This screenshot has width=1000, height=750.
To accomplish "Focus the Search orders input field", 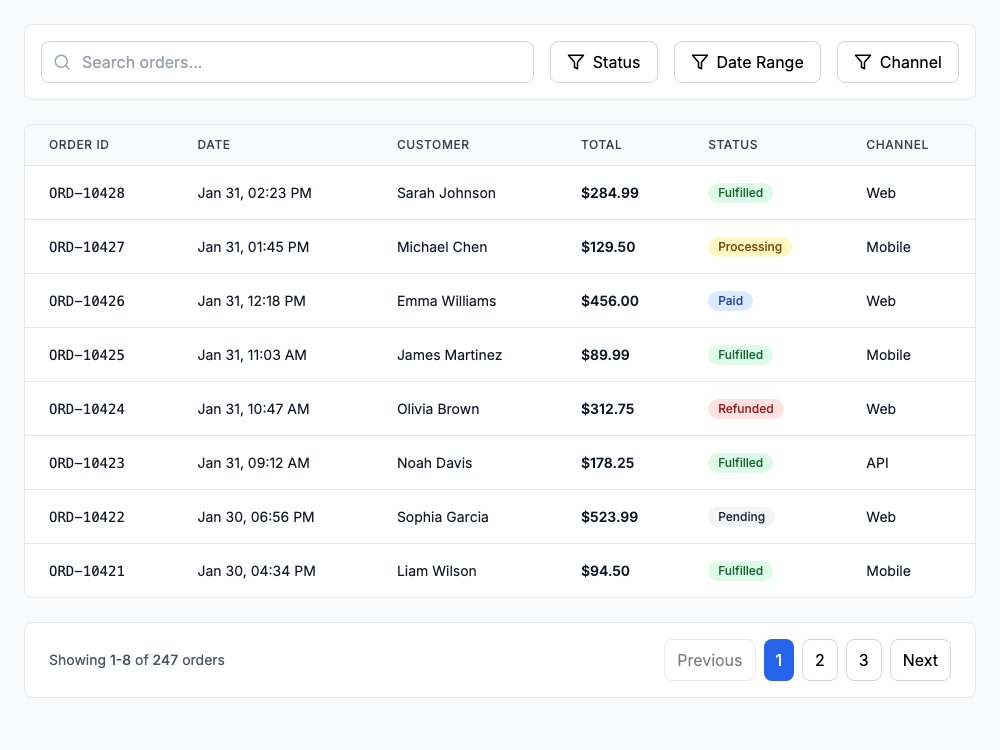I will point(288,62).
